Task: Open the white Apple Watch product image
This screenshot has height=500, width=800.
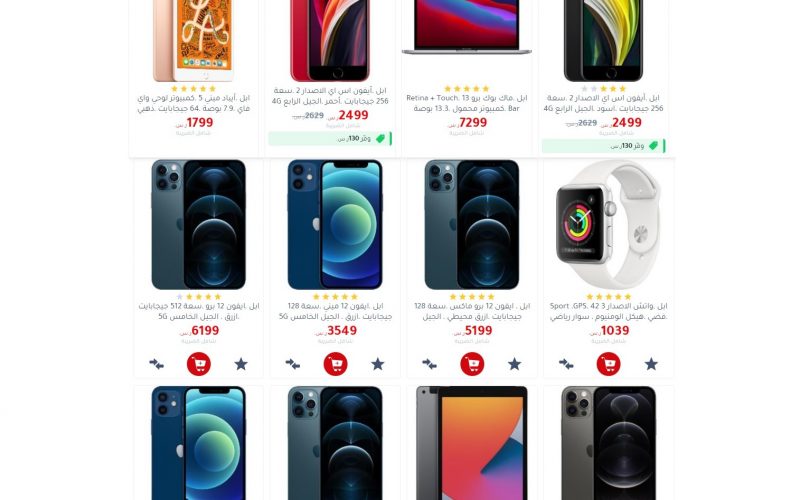Action: click(x=608, y=224)
